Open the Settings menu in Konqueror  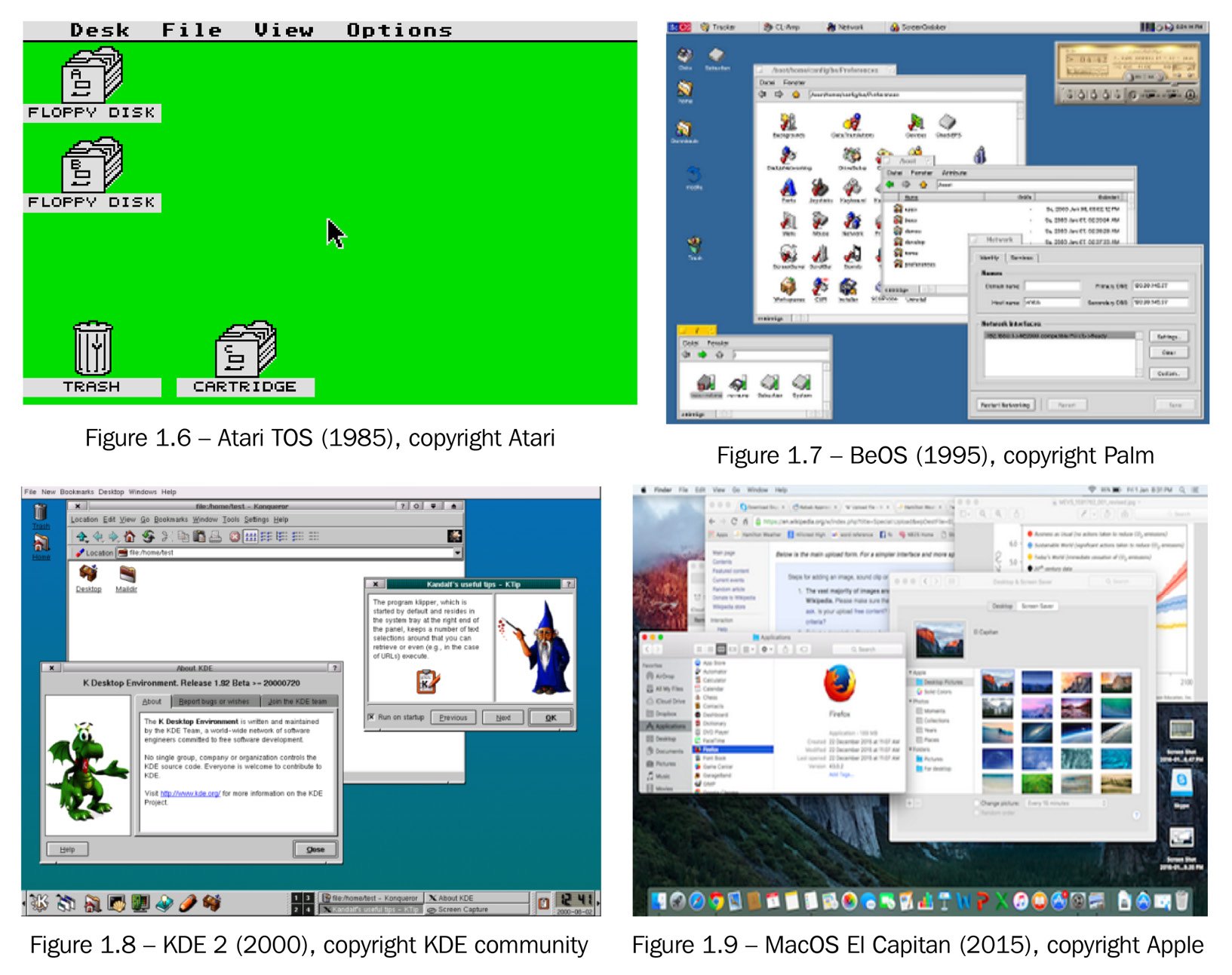pyautogui.click(x=257, y=520)
